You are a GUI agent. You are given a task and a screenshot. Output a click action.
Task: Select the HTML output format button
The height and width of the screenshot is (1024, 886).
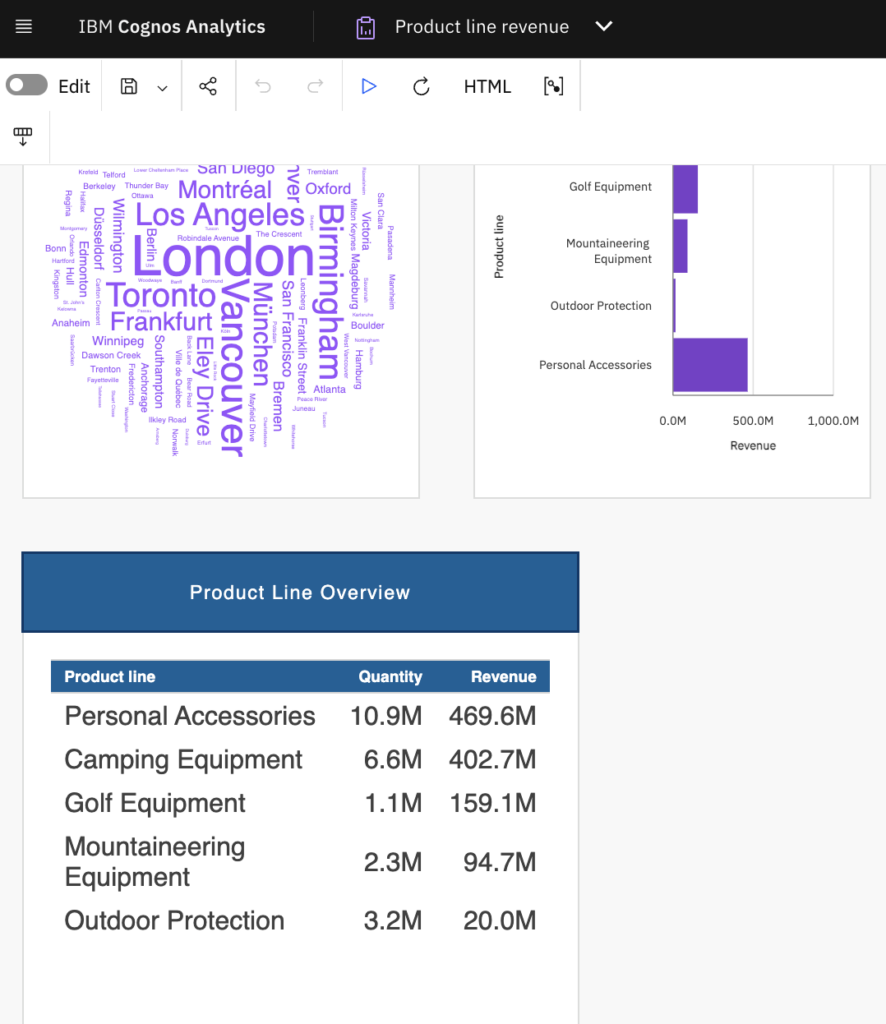click(487, 87)
